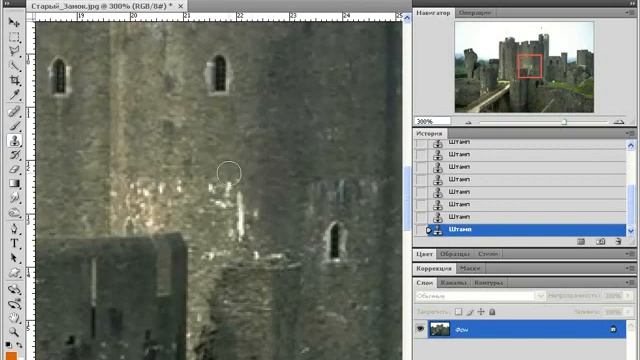Click the History panel scroll down arrow
Image resolution: width=640 pixels, height=360 pixels.
pos(631,231)
